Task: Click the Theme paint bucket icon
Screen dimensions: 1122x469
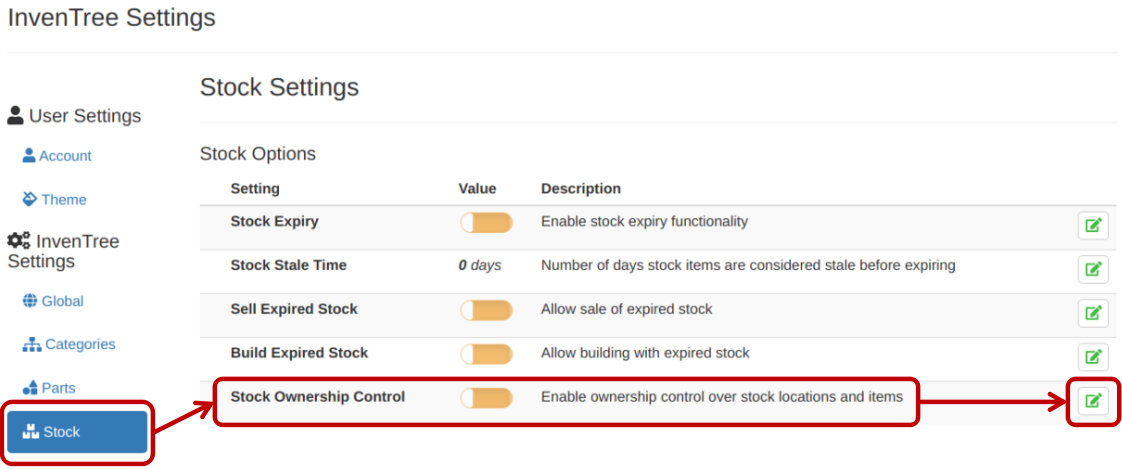Action: 29,199
